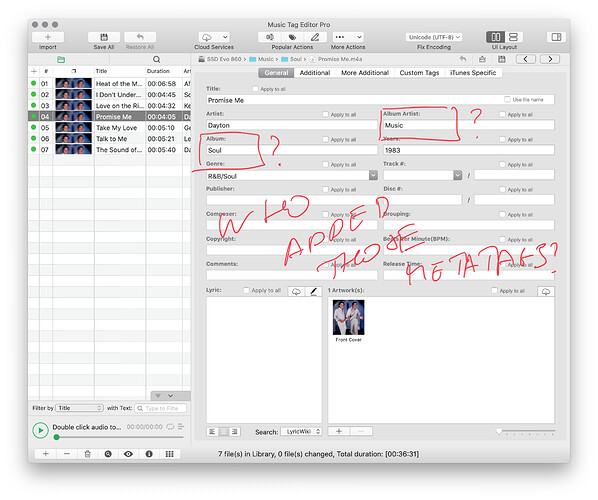Go to previous file arrow button

[x=526, y=59]
